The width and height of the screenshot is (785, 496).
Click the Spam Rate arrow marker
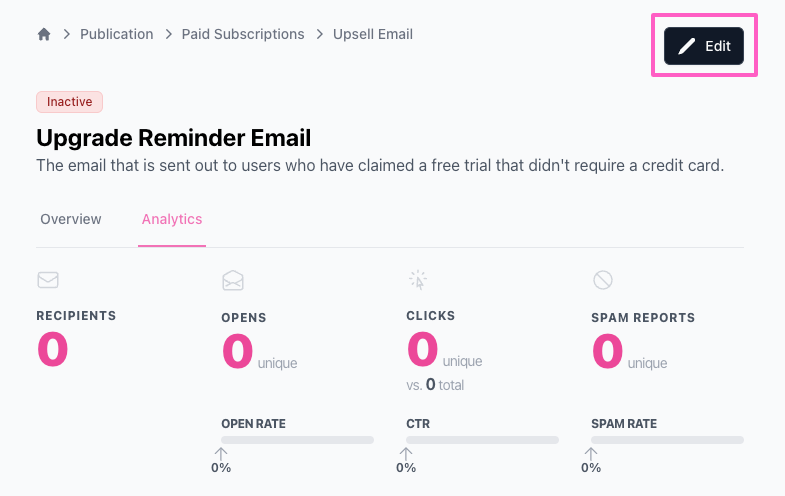click(591, 455)
